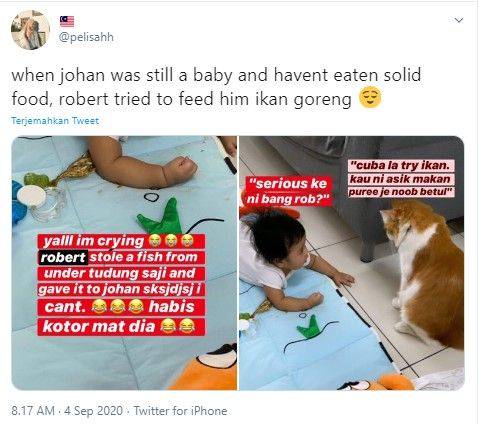Click the Malaysia flag display name emoji

click(67, 22)
